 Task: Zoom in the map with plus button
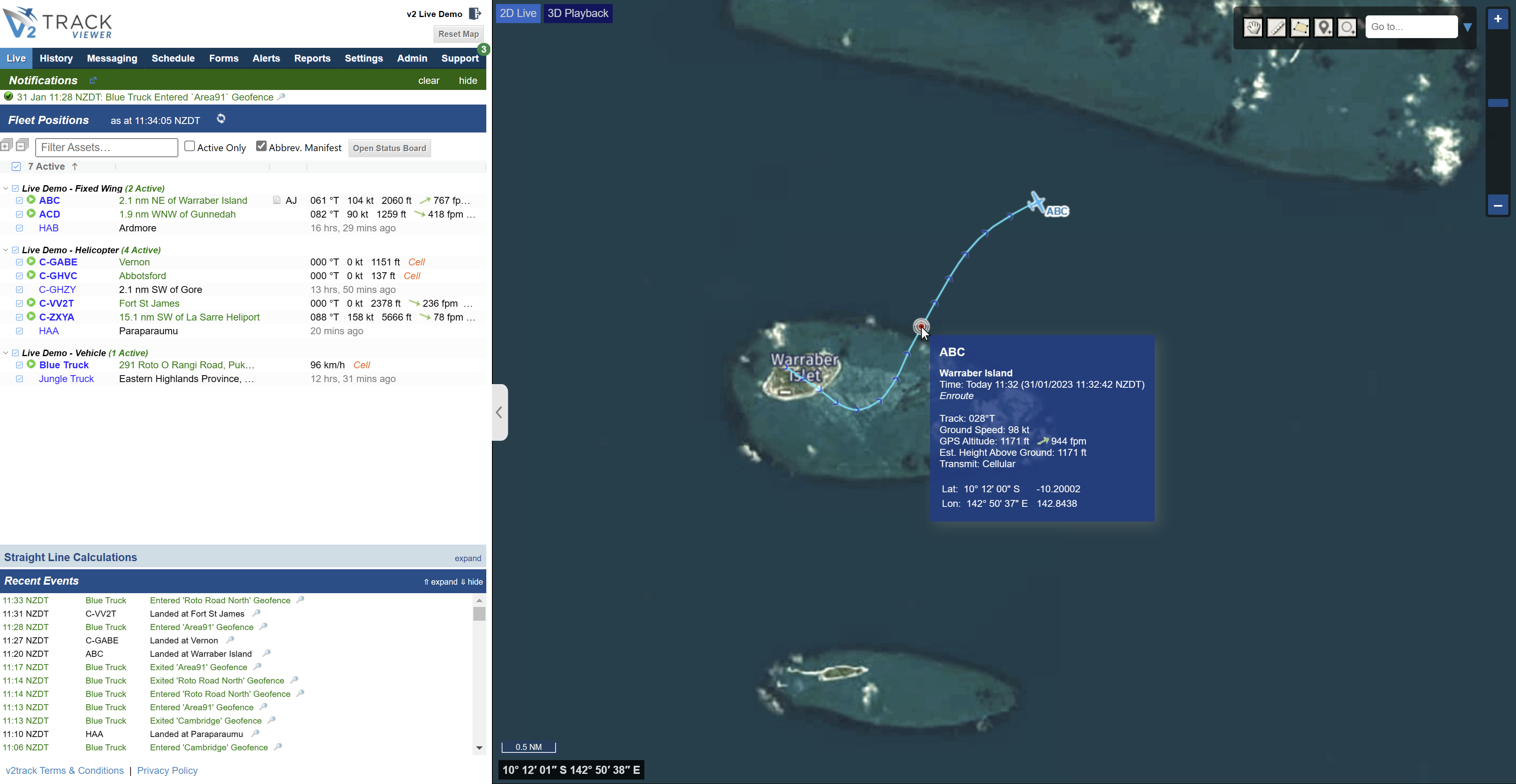point(1498,19)
